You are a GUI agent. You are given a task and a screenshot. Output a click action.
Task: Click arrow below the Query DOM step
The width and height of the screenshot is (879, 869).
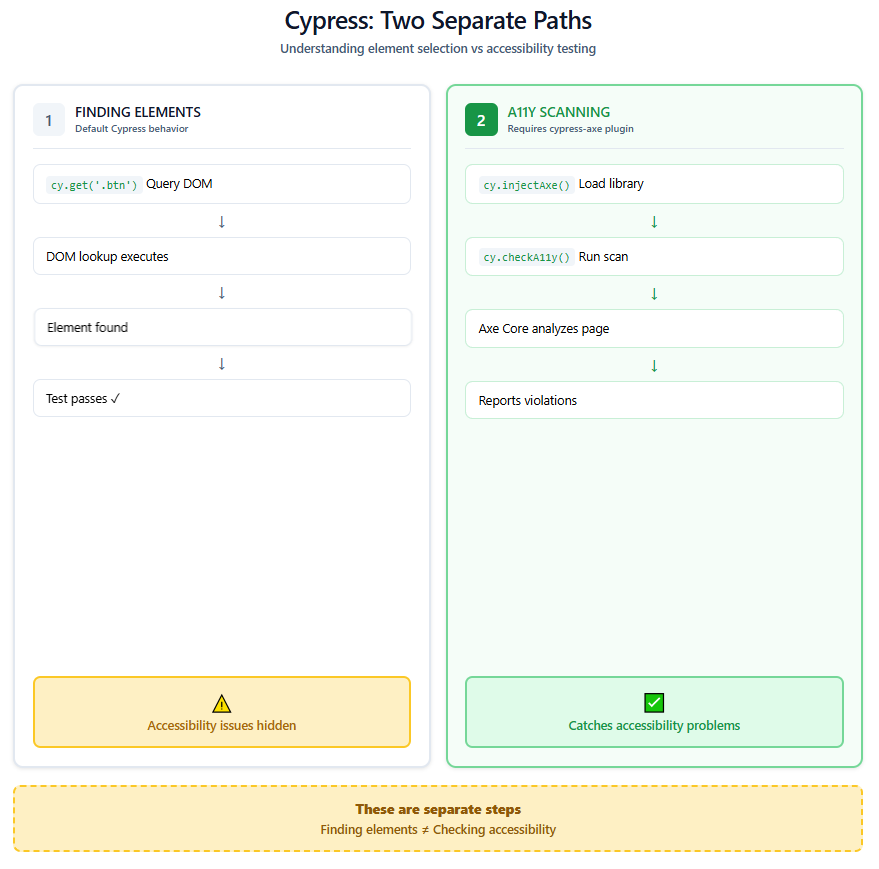click(x=222, y=221)
